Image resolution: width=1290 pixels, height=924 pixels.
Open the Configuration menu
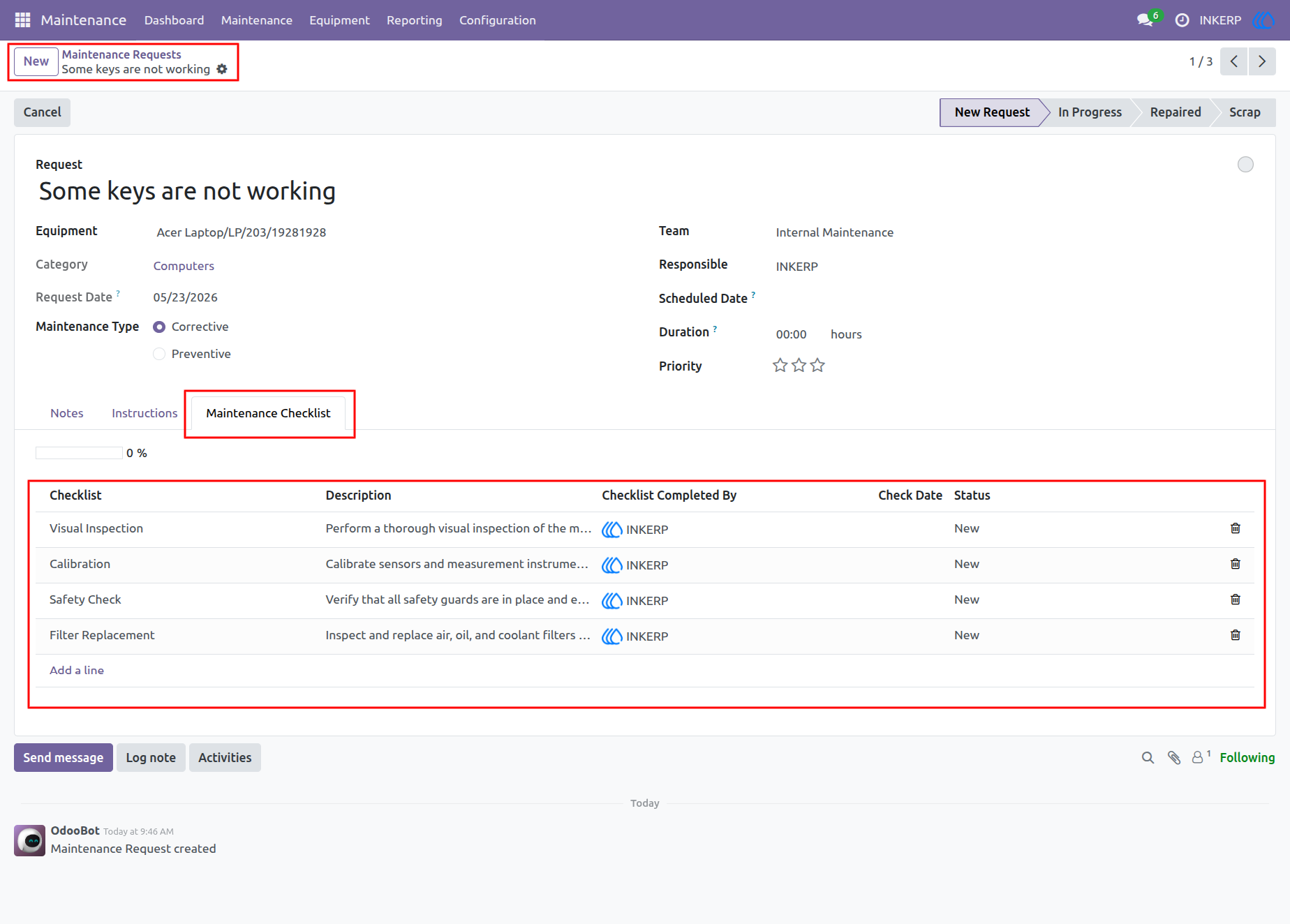pos(498,20)
